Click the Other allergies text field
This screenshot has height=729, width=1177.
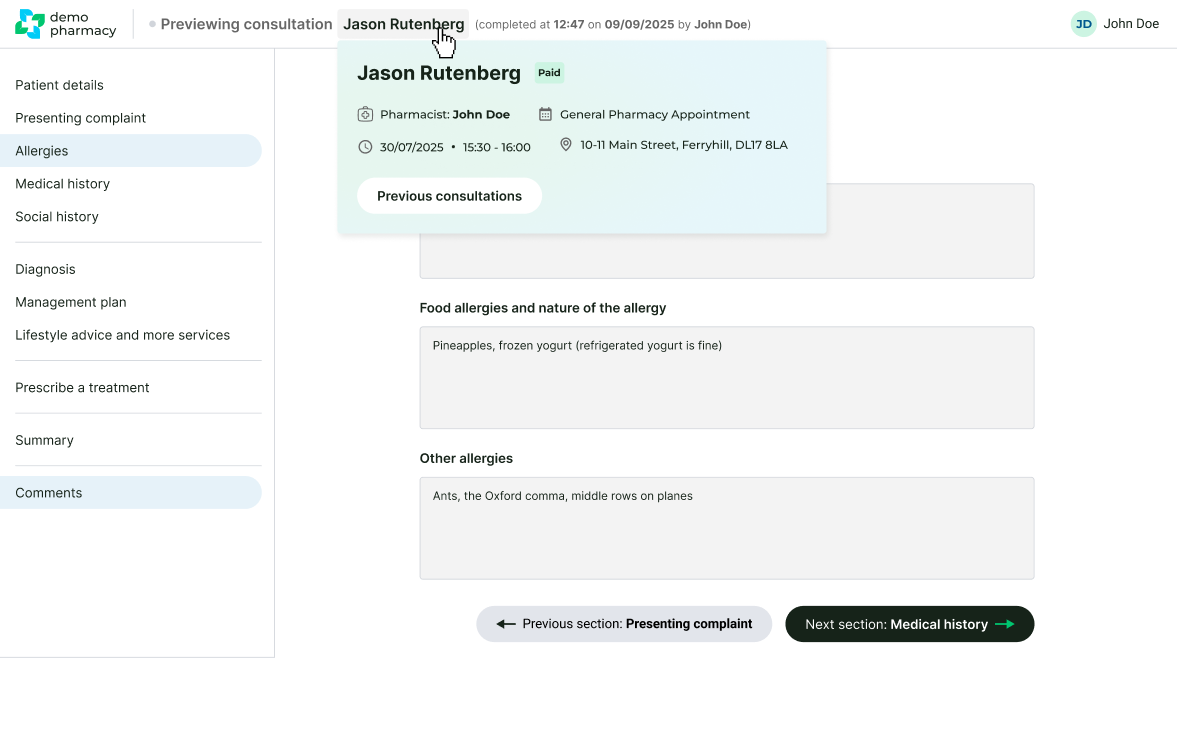[x=726, y=528]
